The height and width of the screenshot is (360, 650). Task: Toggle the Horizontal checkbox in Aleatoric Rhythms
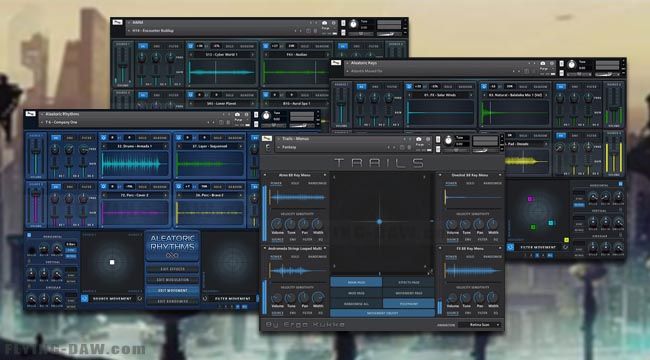pos(29,235)
